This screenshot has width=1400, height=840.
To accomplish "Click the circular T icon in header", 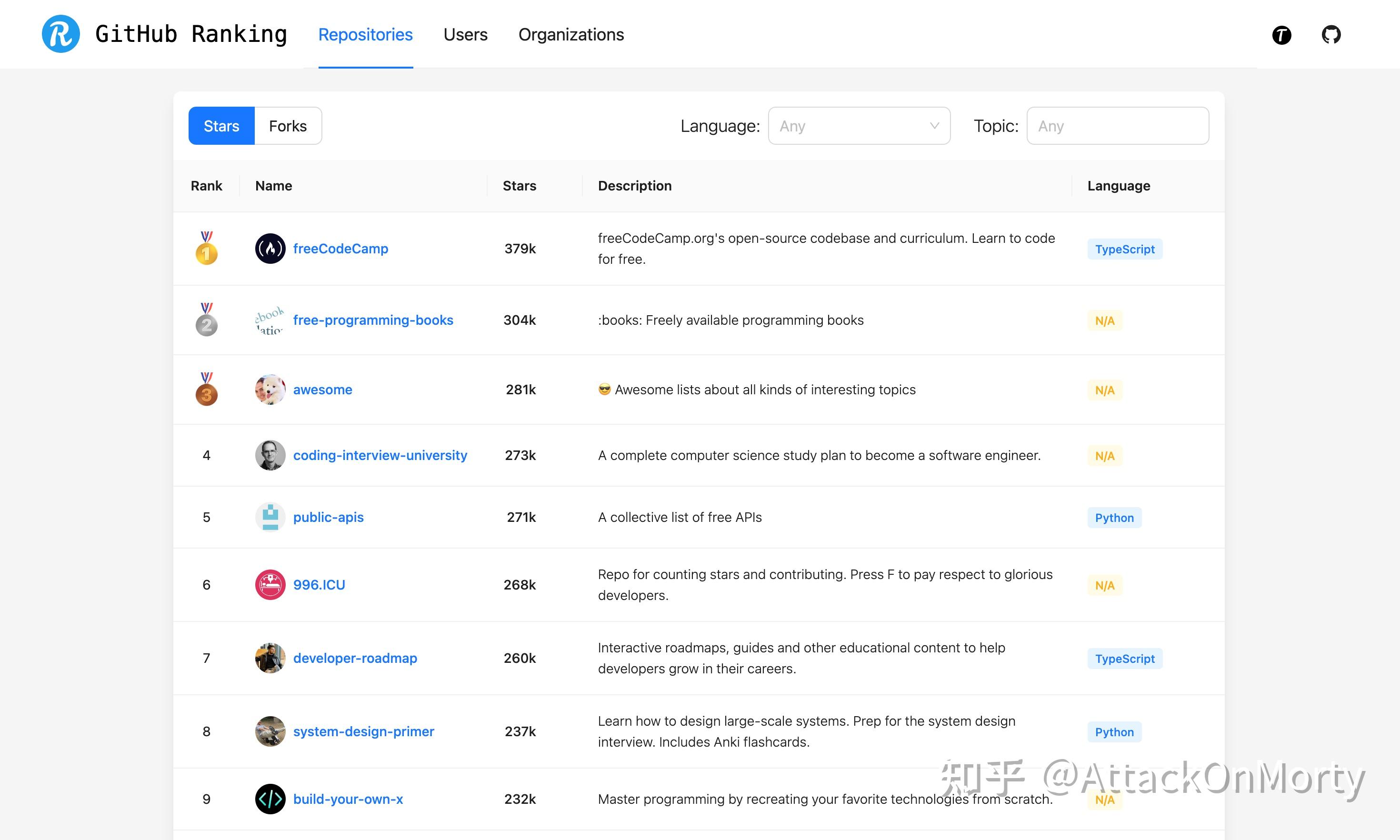I will [x=1282, y=35].
